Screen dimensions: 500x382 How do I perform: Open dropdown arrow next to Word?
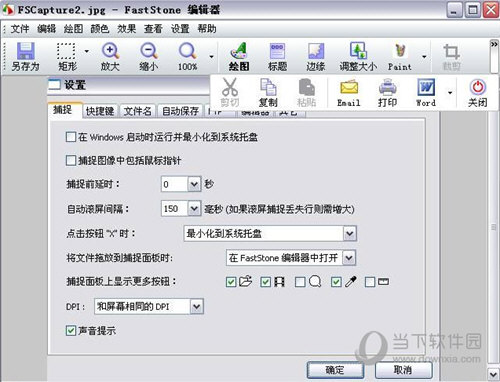[450, 92]
